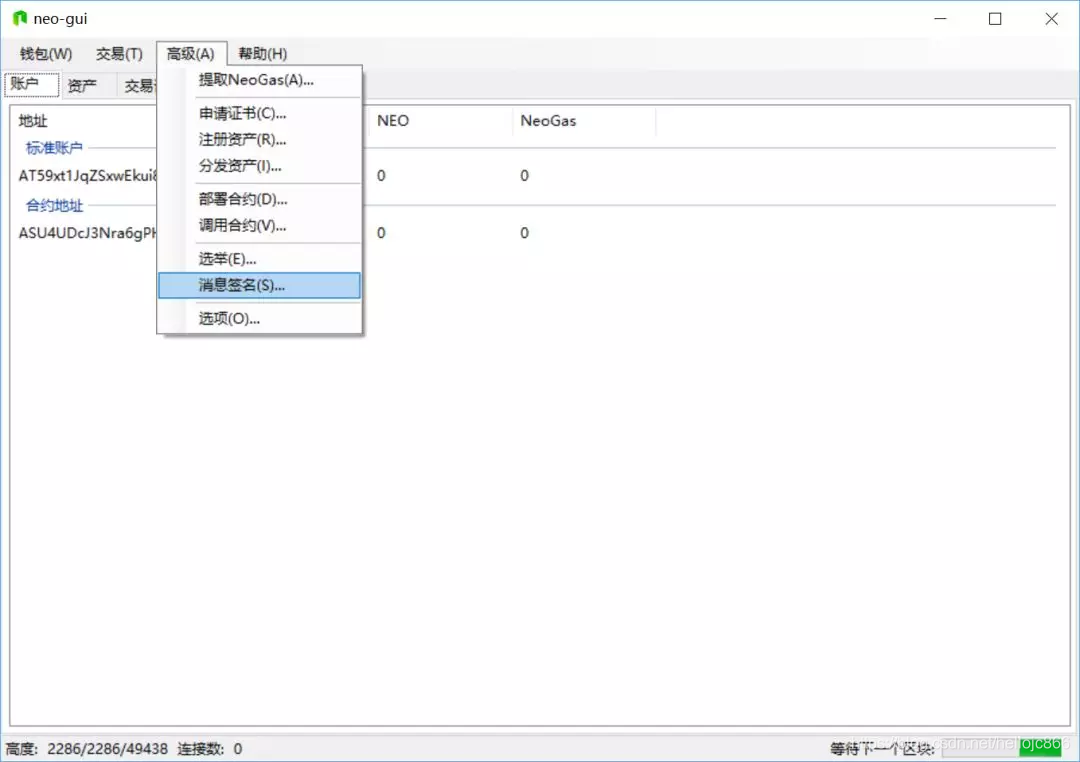The width and height of the screenshot is (1080, 762).
Task: Click the 高度 2286/2286/49438 status text
Action: (x=87, y=749)
